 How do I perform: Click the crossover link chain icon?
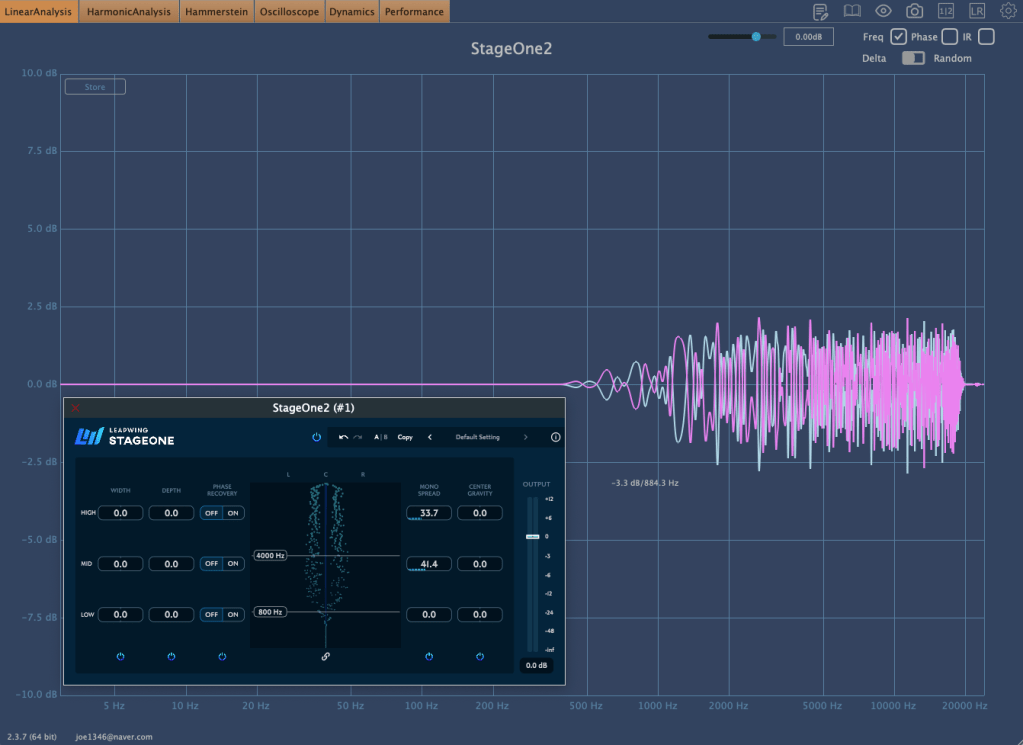click(x=325, y=657)
